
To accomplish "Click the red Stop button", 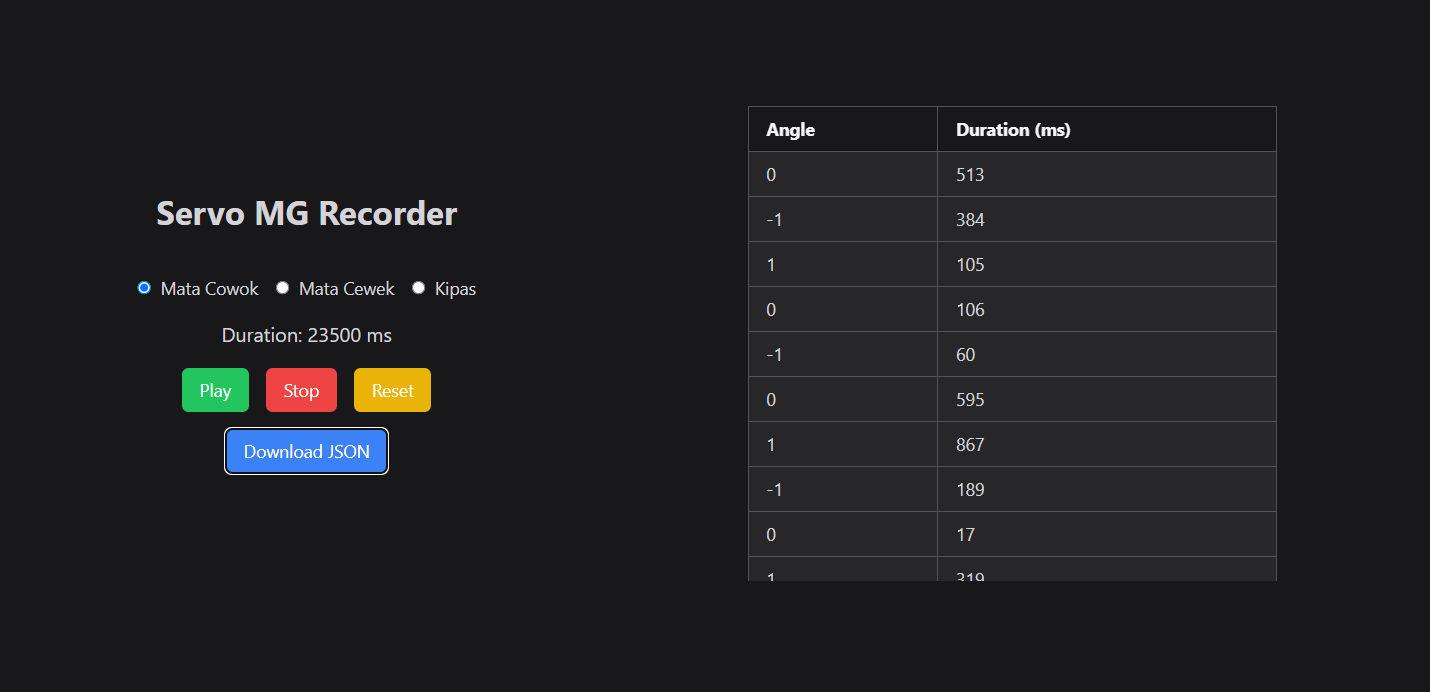I will pos(301,390).
